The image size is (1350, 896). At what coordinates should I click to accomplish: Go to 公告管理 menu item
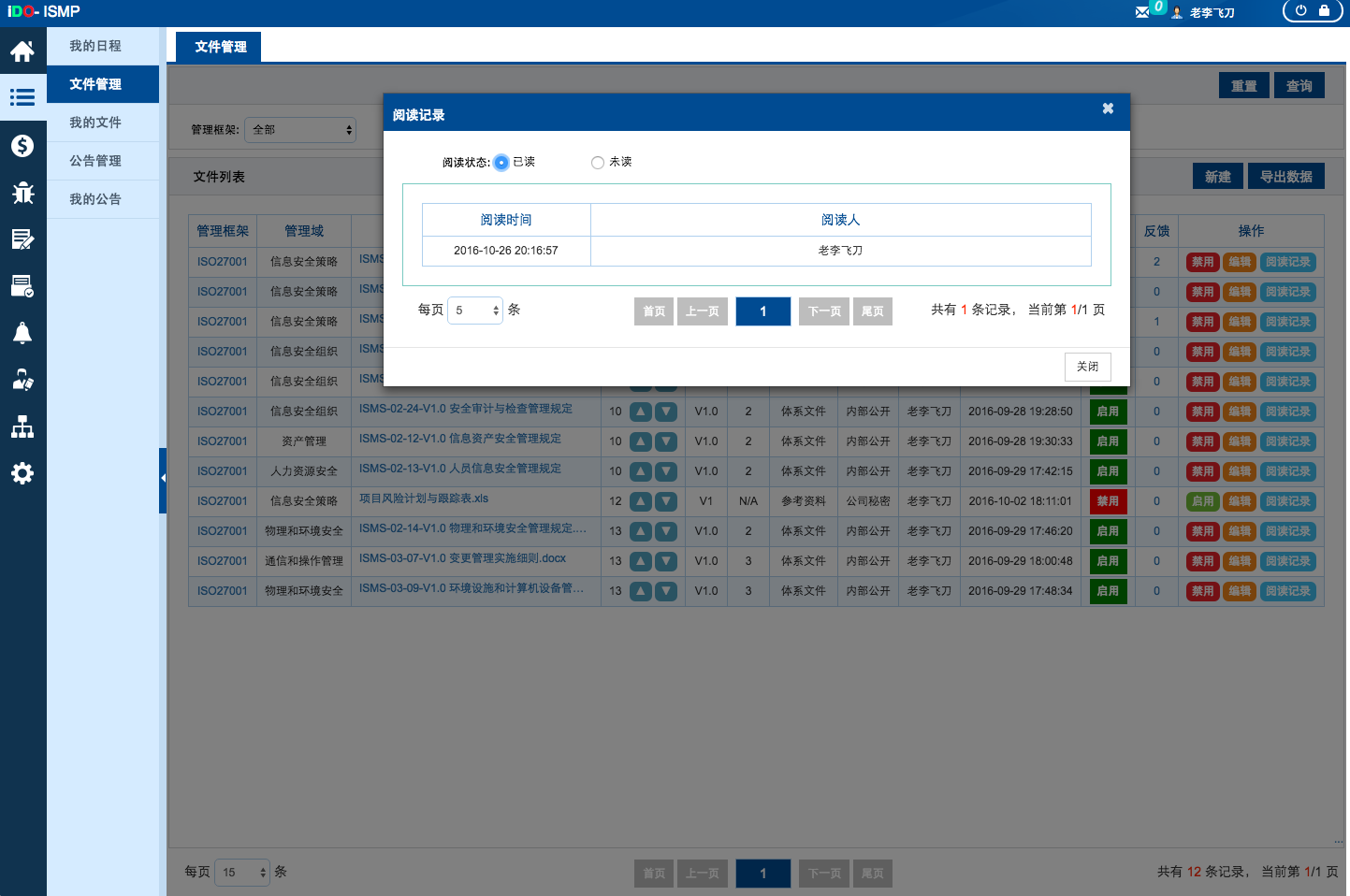[95, 161]
